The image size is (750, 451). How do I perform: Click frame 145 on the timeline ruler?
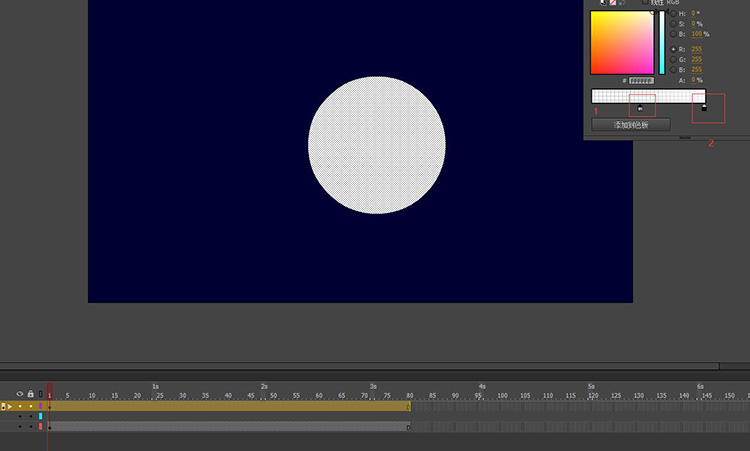pyautogui.click(x=707, y=396)
